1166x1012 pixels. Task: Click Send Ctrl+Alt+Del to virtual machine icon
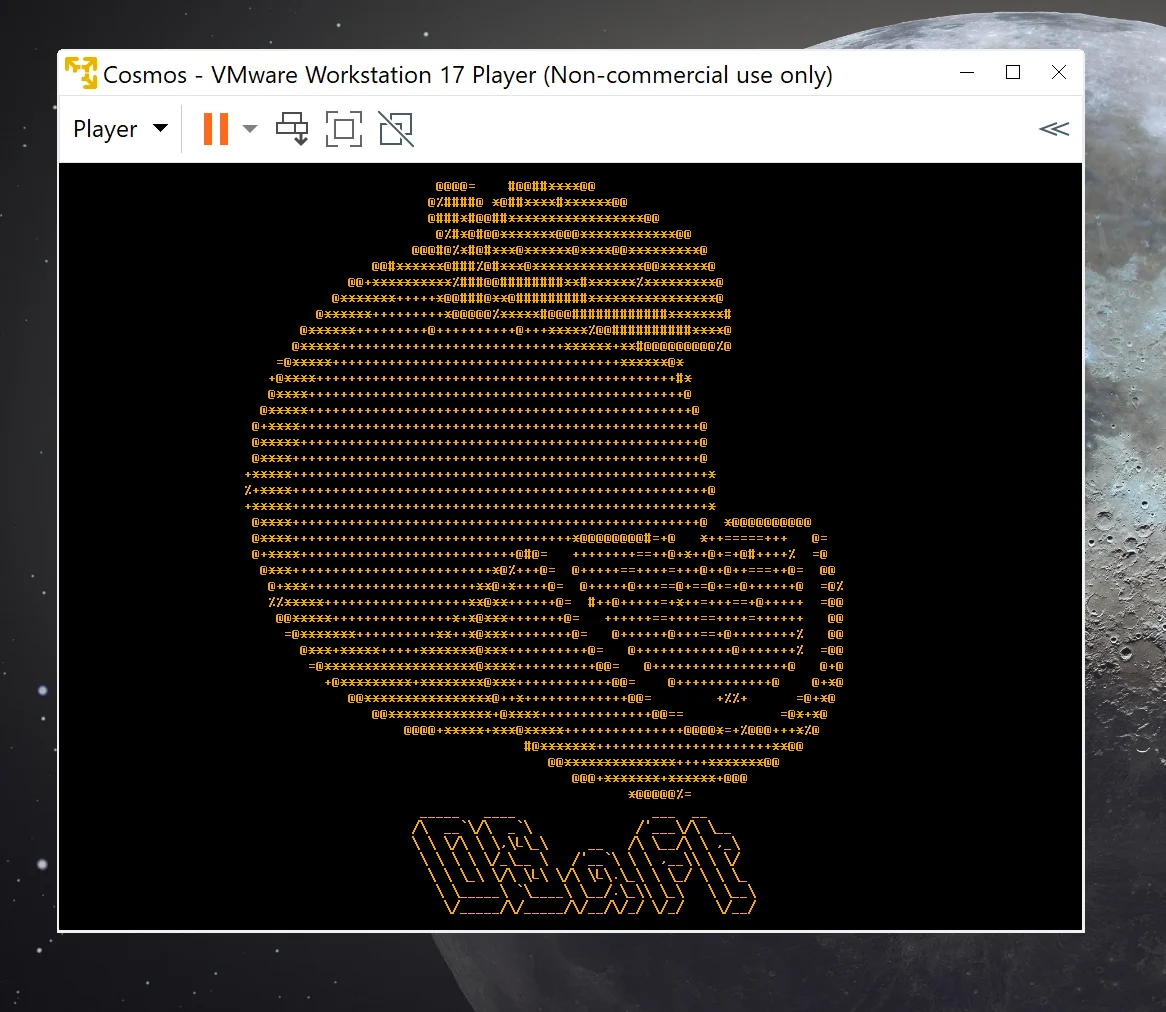(292, 129)
